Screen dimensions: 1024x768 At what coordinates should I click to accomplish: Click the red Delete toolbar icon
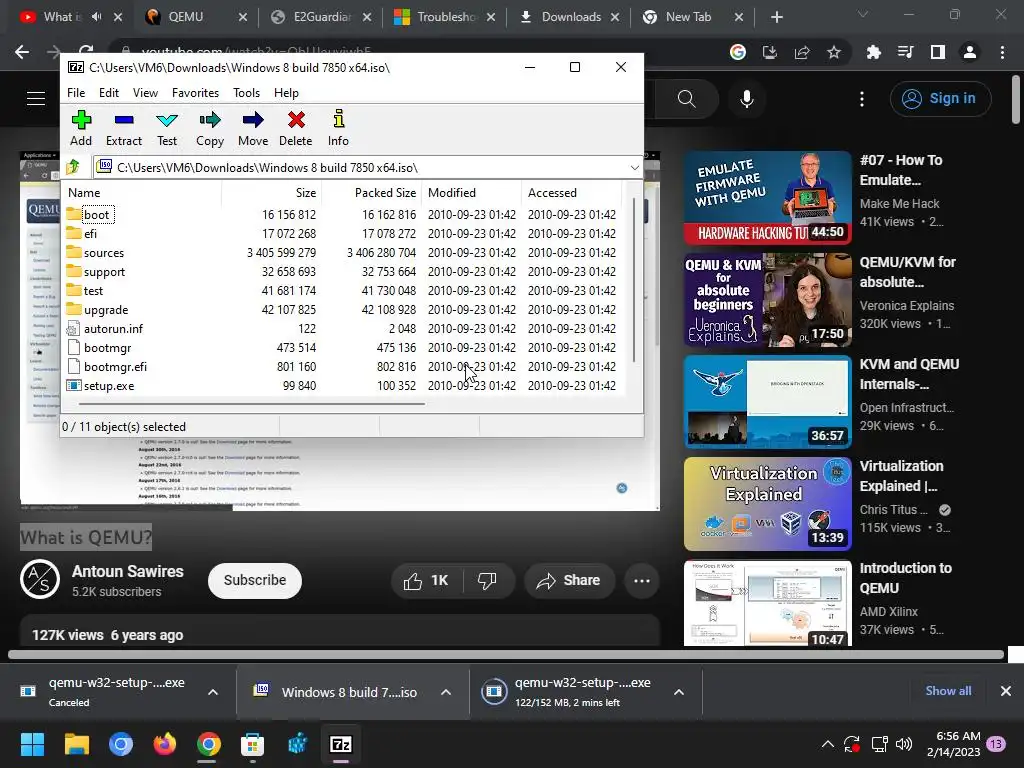pos(296,128)
